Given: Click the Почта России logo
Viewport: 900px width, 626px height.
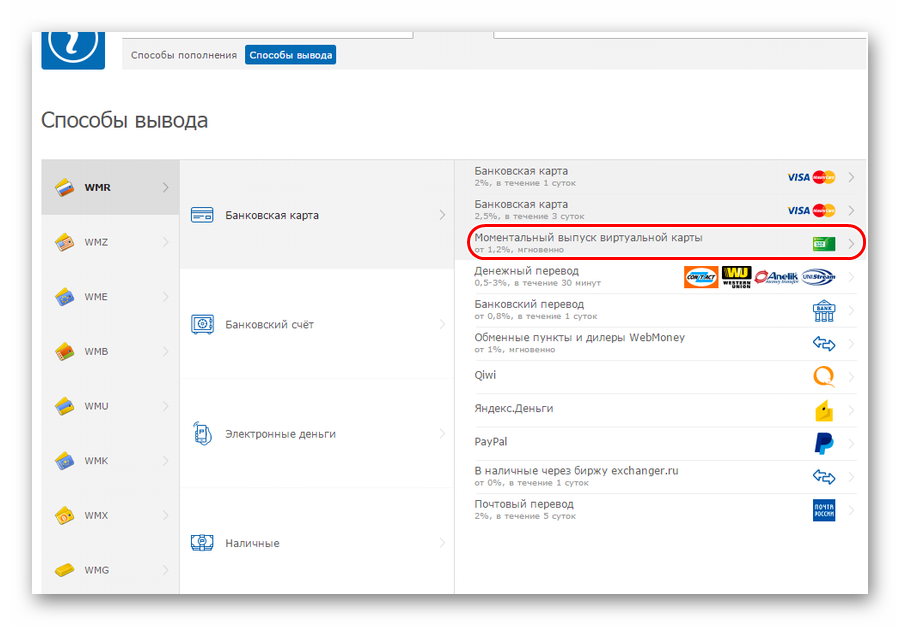Looking at the screenshot, I should [824, 510].
